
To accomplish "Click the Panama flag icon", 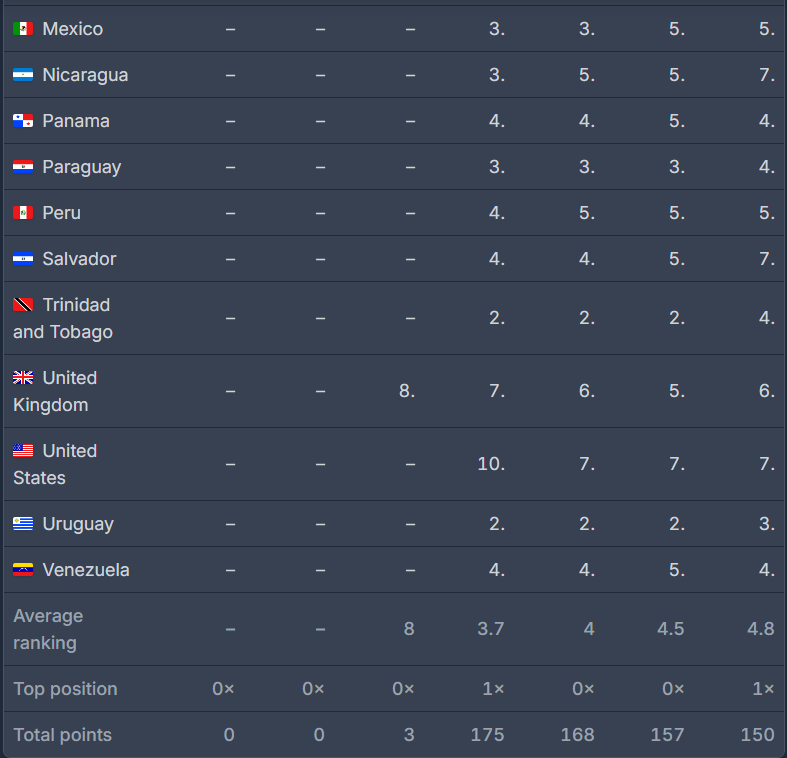I will [x=23, y=121].
